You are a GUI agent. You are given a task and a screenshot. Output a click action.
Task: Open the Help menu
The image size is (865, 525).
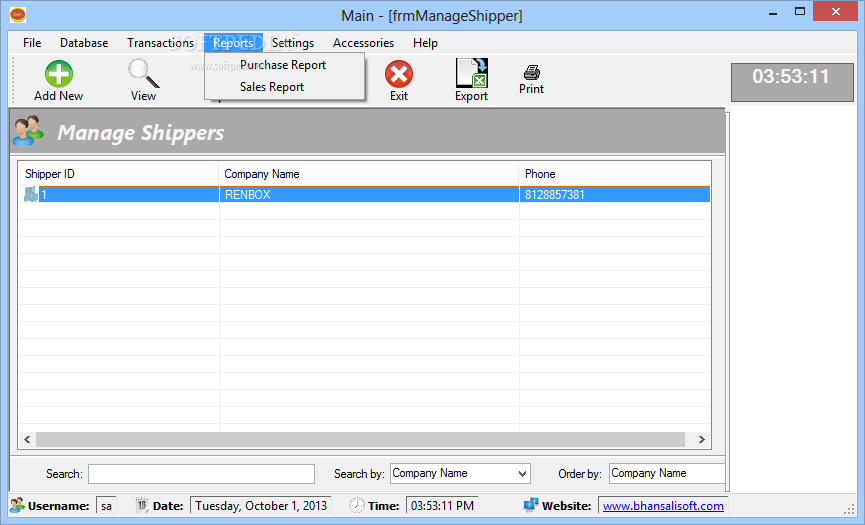point(425,43)
